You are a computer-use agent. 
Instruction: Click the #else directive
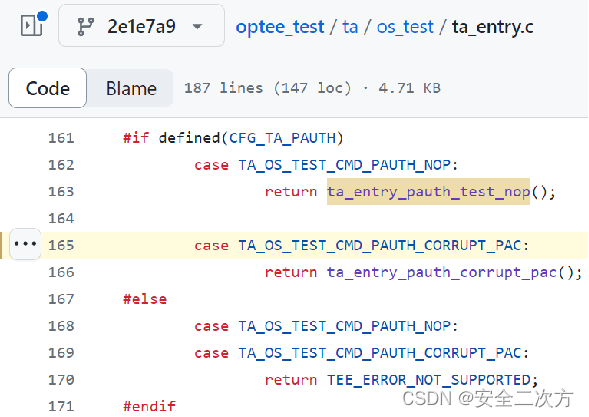(x=145, y=299)
